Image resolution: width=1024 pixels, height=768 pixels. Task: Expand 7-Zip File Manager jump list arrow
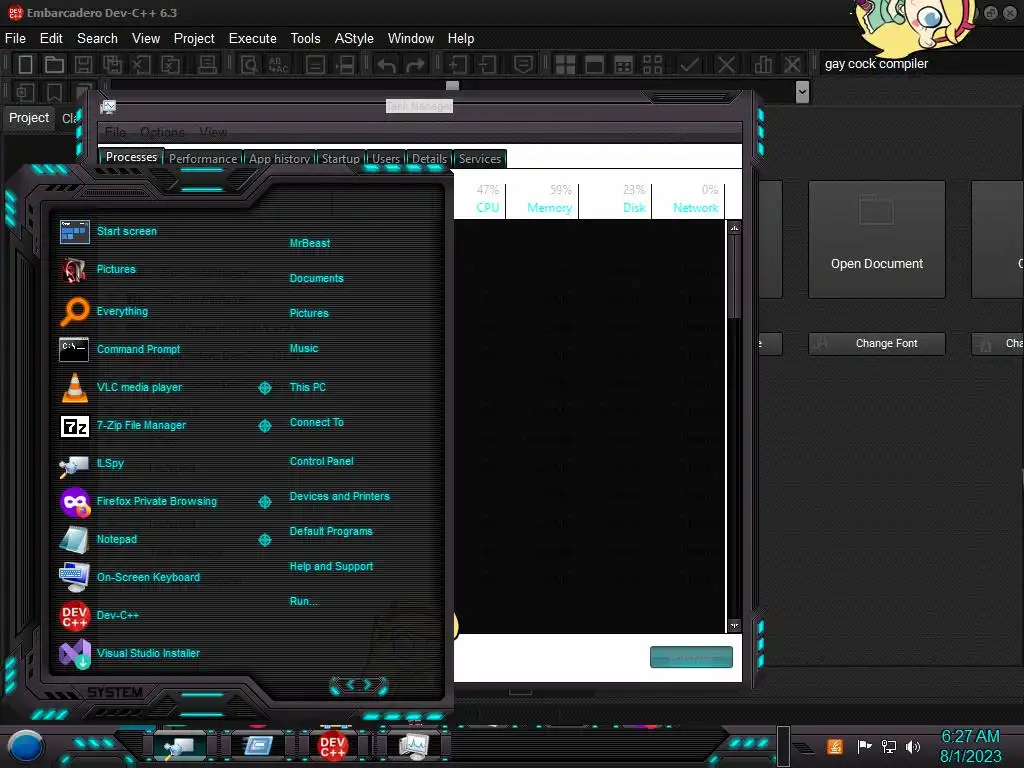[264, 426]
